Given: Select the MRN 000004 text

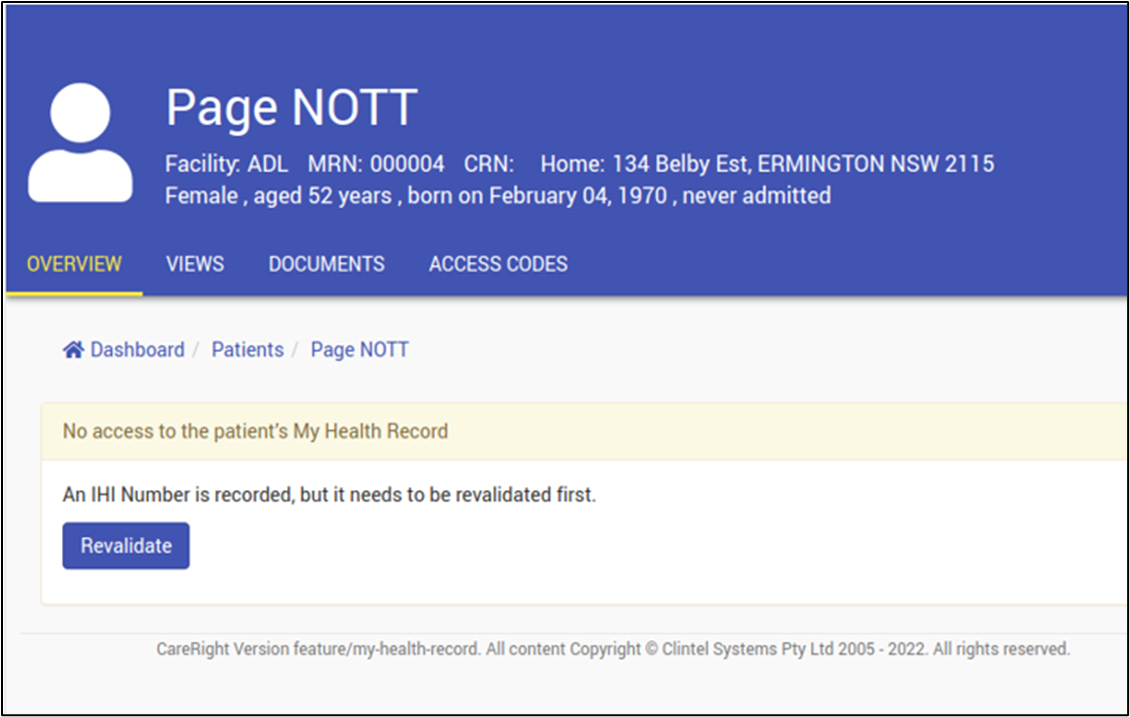Looking at the screenshot, I should pos(376,164).
